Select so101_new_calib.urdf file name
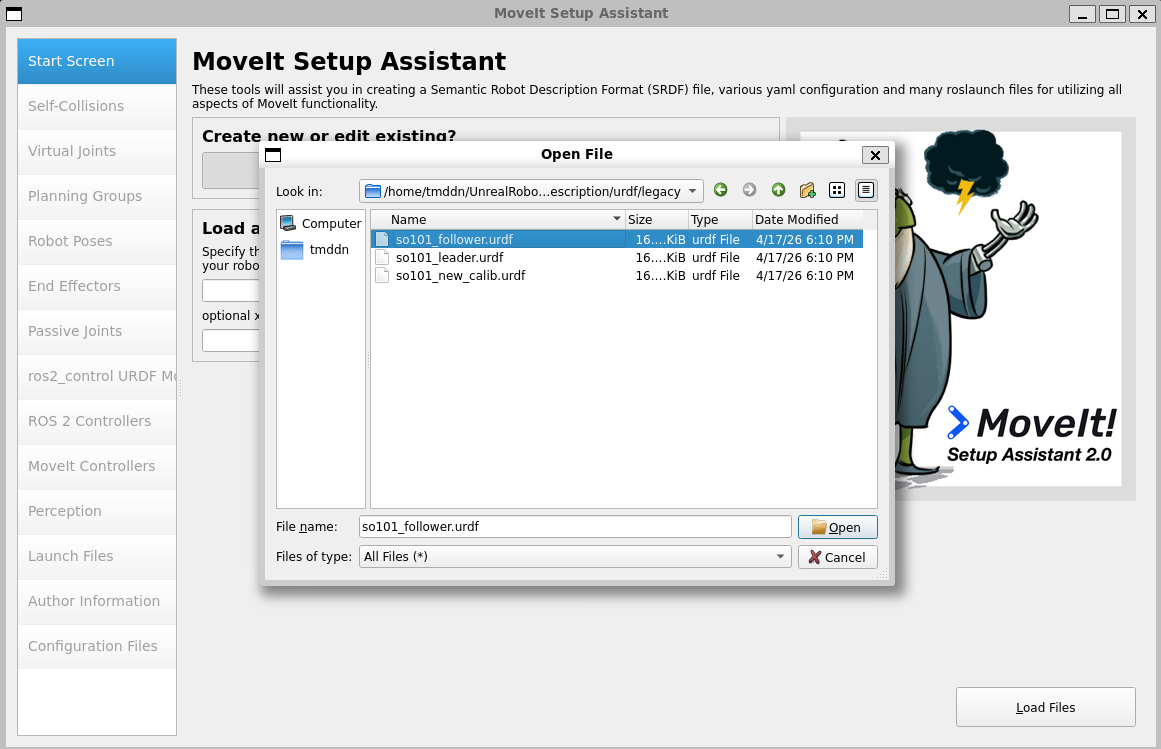The image size is (1161, 749). point(461,275)
